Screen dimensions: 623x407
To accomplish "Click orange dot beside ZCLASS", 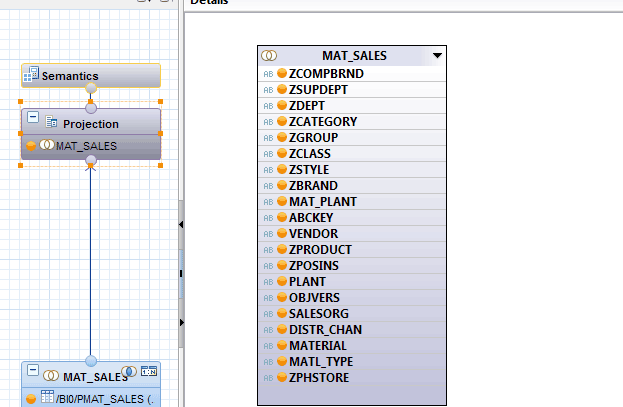I will point(282,153).
